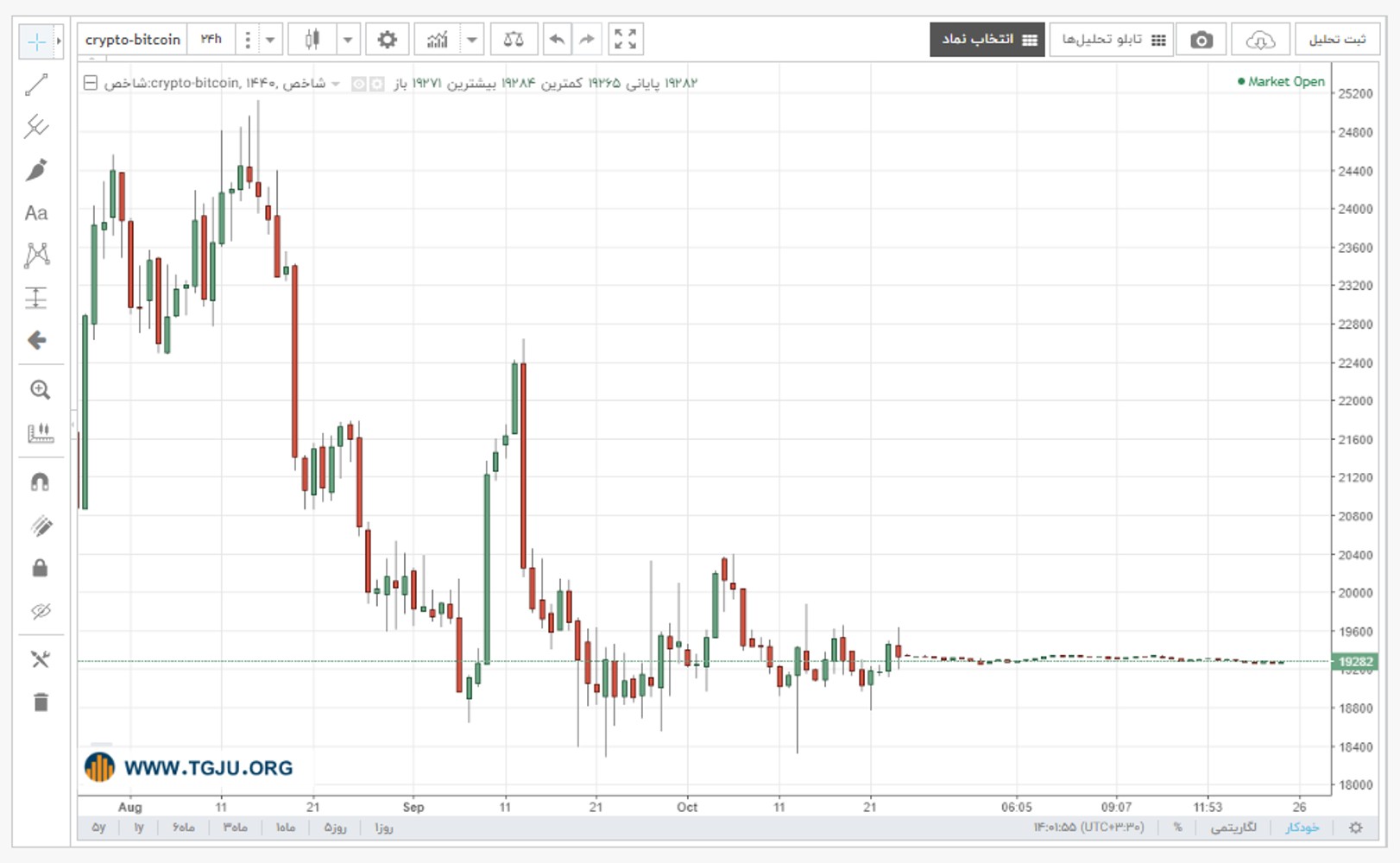Toggle the لگاریتمی logarithmic scale
Viewport: 1400px width, 863px height.
[x=1233, y=828]
